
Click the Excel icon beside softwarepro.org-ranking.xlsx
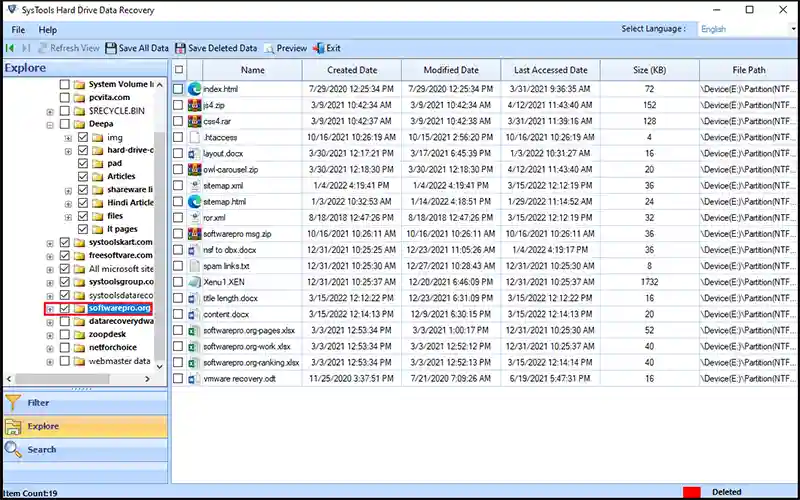(x=194, y=362)
